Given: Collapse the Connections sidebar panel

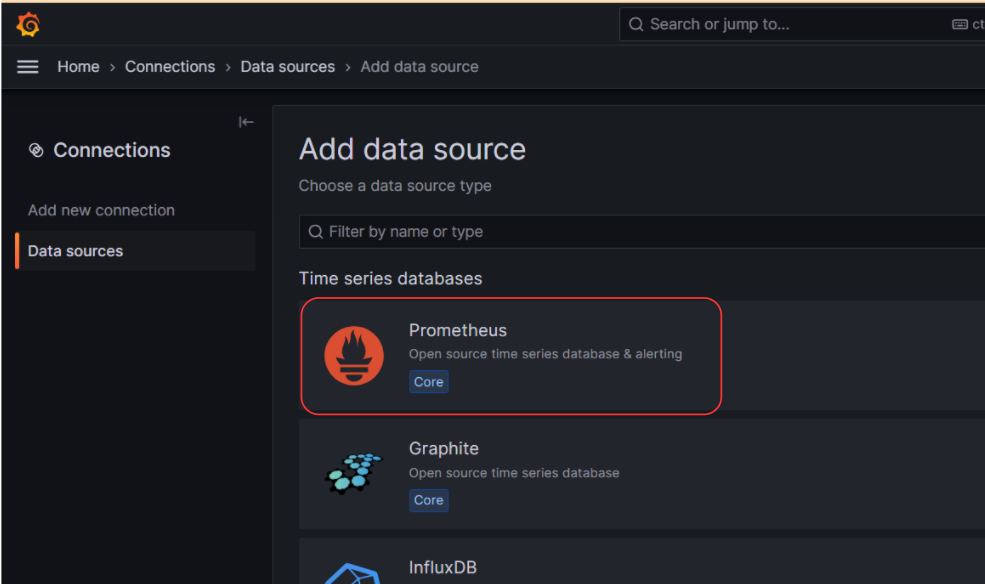Looking at the screenshot, I should pyautogui.click(x=246, y=122).
